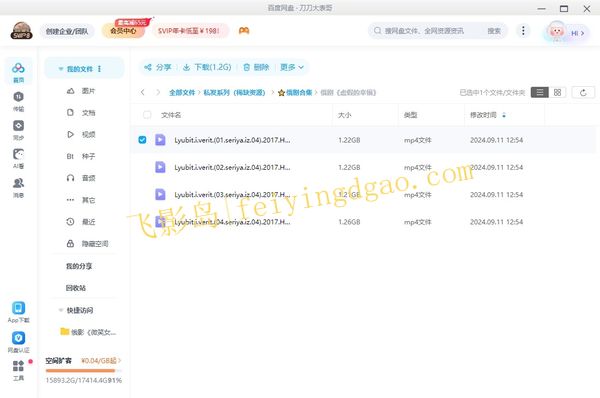600x398 pixels.
Task: Click video file icon of 03.seriya file
Action: [160, 194]
